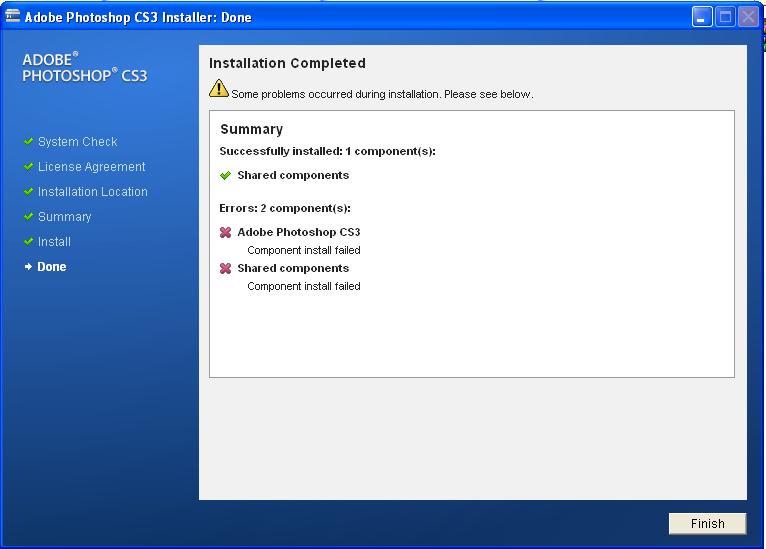Click the Done step label in sidebar
This screenshot has width=766, height=549.
point(52,267)
